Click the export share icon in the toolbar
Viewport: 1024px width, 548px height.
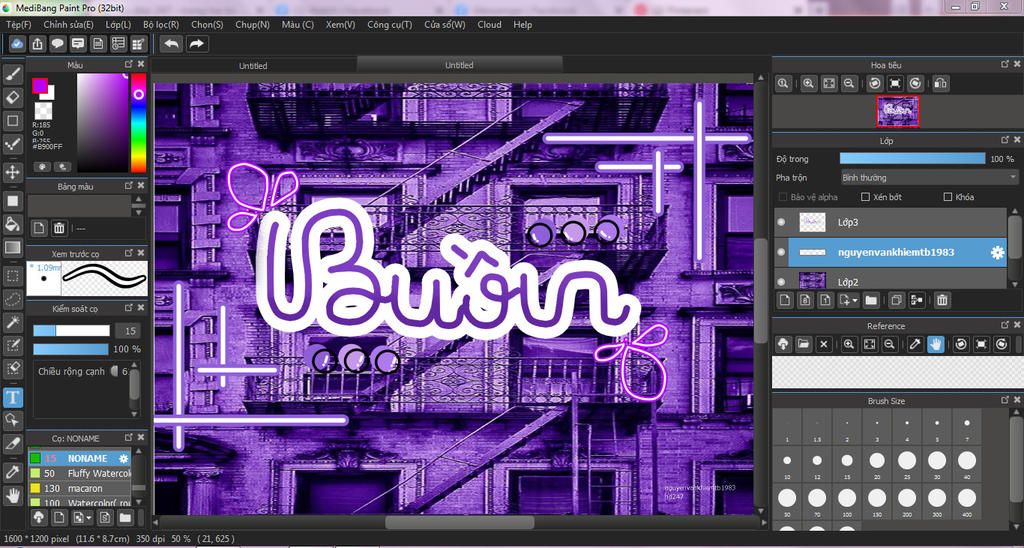pyautogui.click(x=37, y=44)
